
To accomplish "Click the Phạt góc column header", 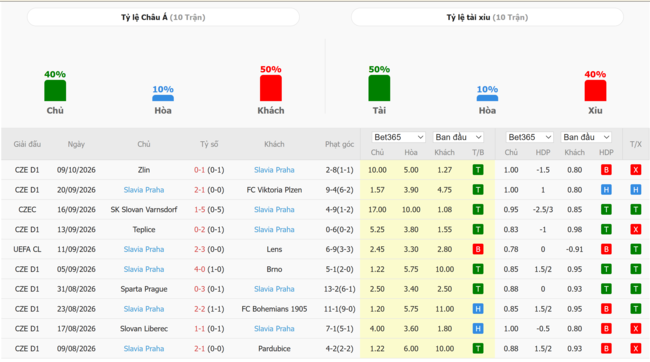I will click(x=340, y=144).
